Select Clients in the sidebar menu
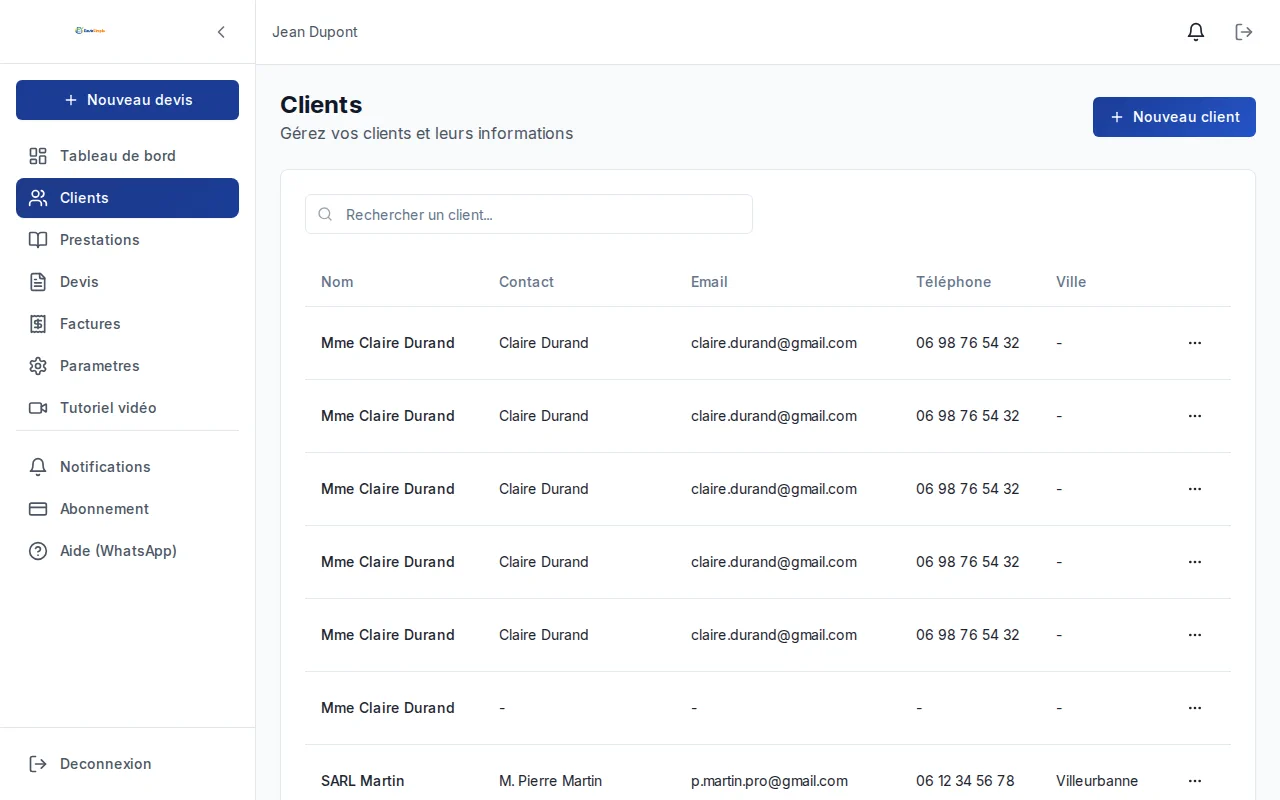This screenshot has height=800, width=1280. coord(127,198)
